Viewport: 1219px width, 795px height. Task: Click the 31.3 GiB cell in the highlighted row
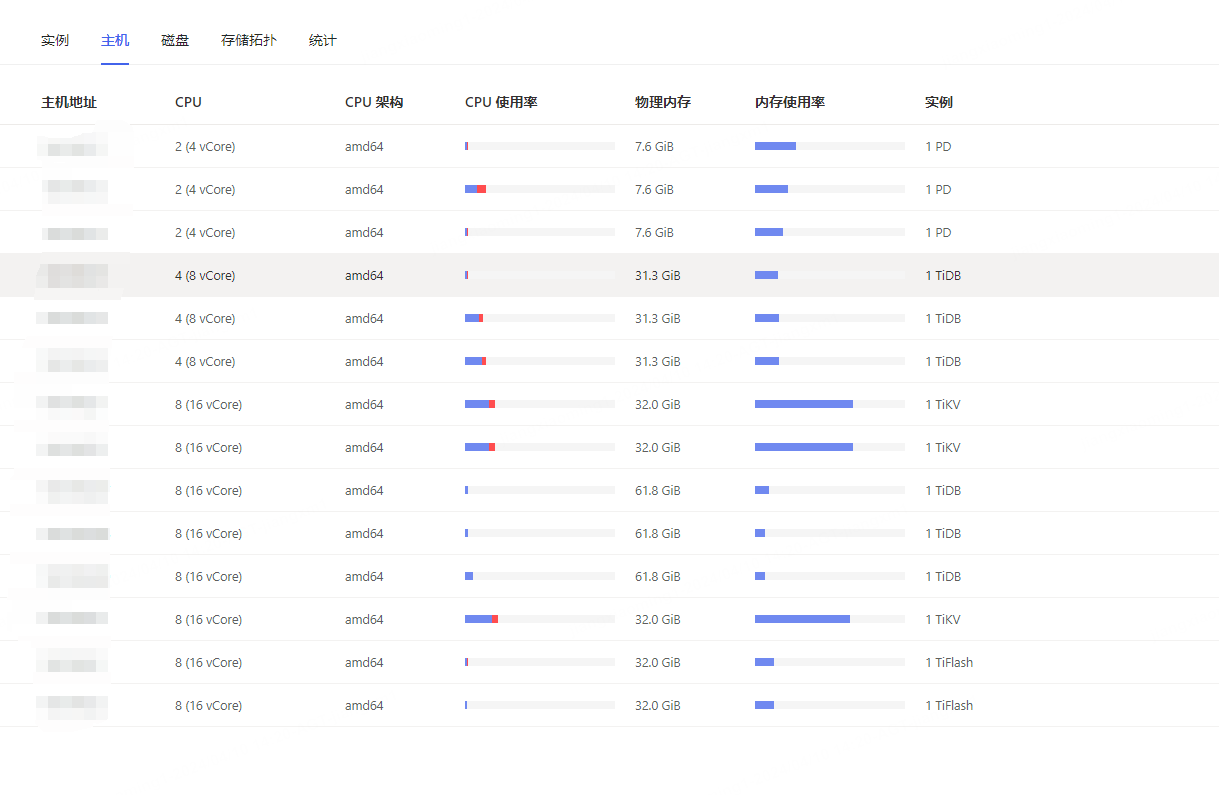point(657,275)
